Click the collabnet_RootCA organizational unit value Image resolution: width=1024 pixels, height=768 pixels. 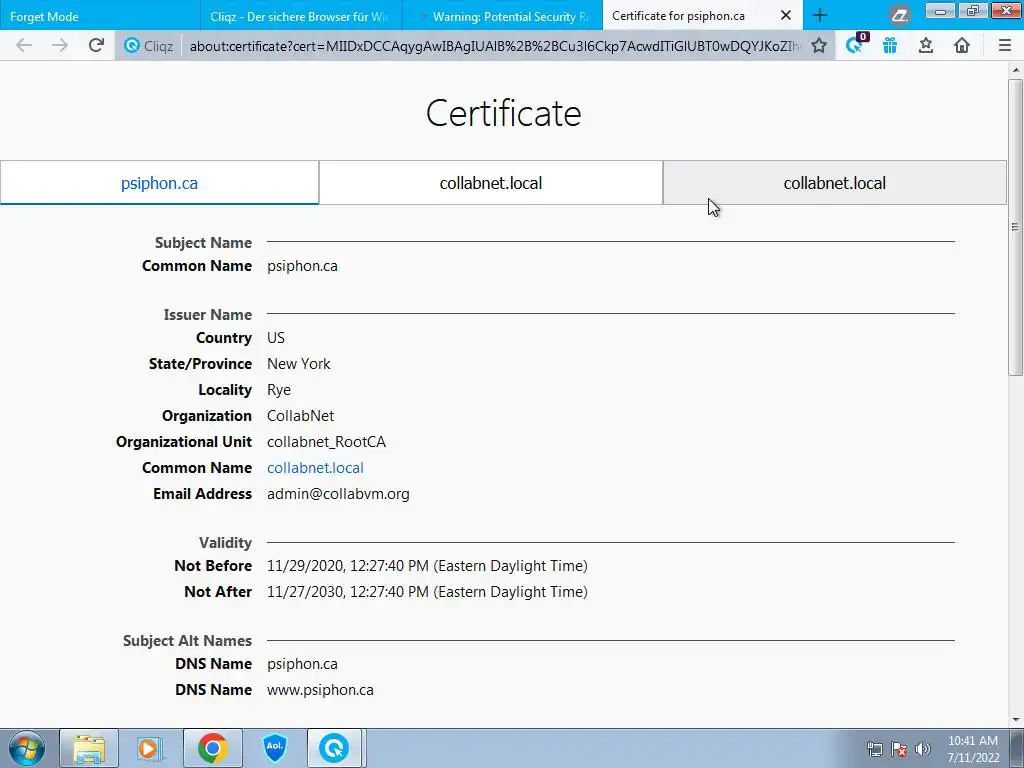pos(327,441)
